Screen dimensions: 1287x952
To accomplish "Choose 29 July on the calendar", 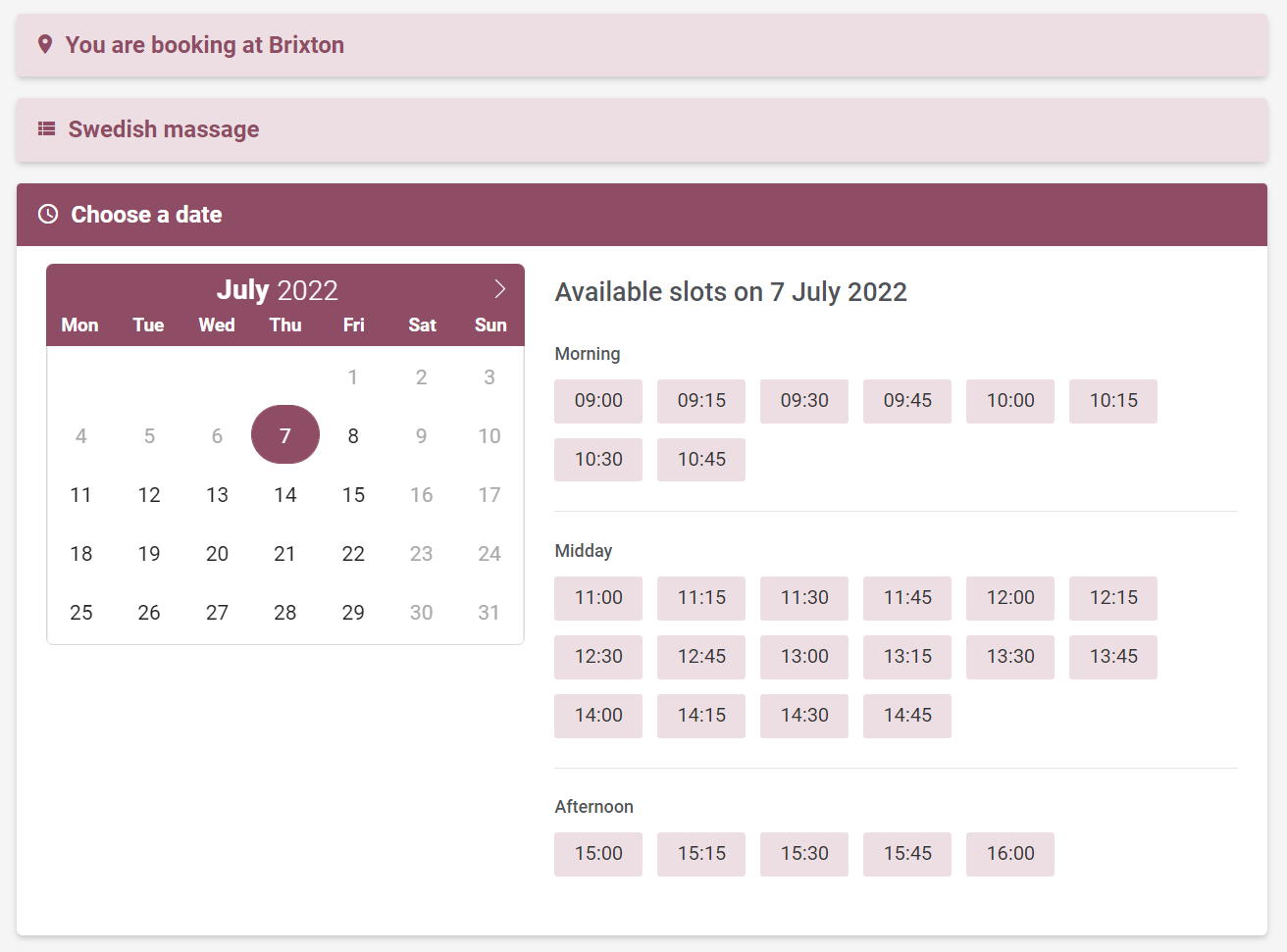I will 353,612.
